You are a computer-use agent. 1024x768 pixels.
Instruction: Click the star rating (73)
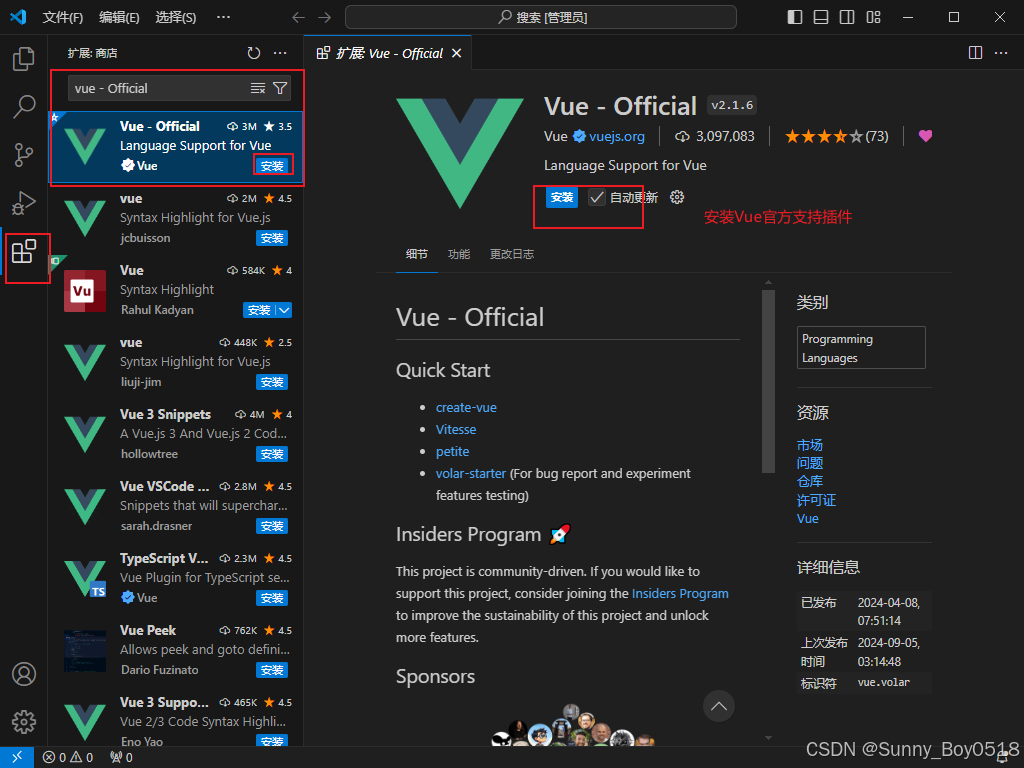point(836,136)
